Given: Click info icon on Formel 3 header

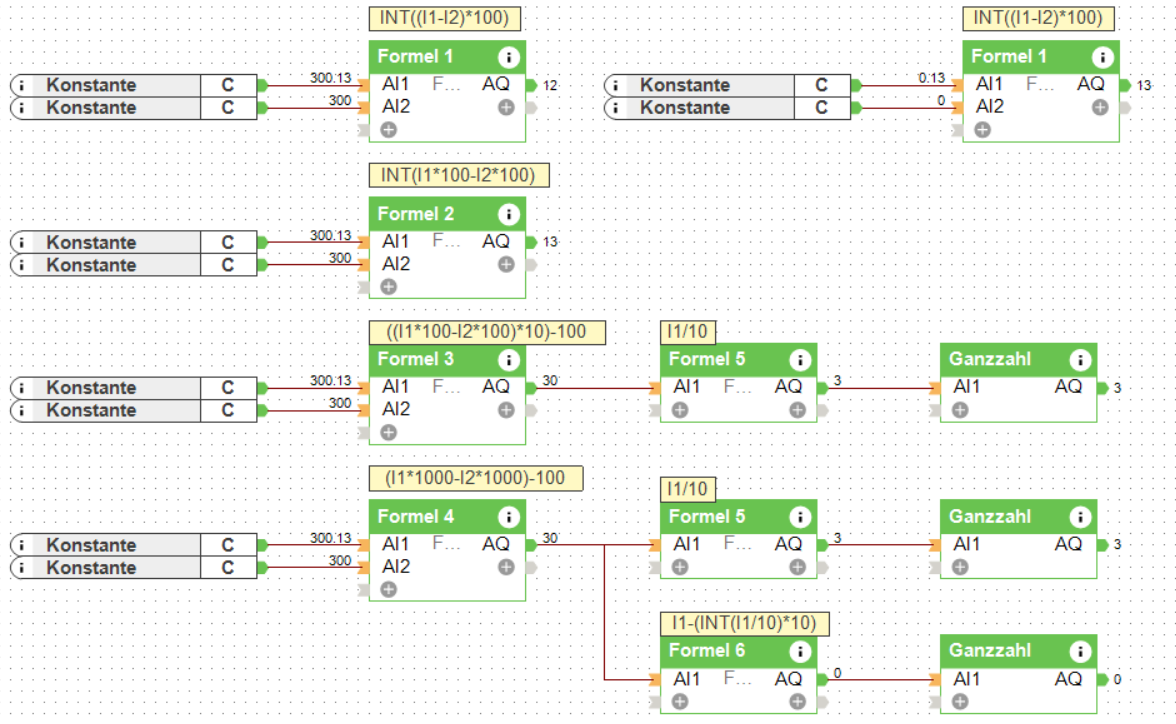Looking at the screenshot, I should point(508,360).
